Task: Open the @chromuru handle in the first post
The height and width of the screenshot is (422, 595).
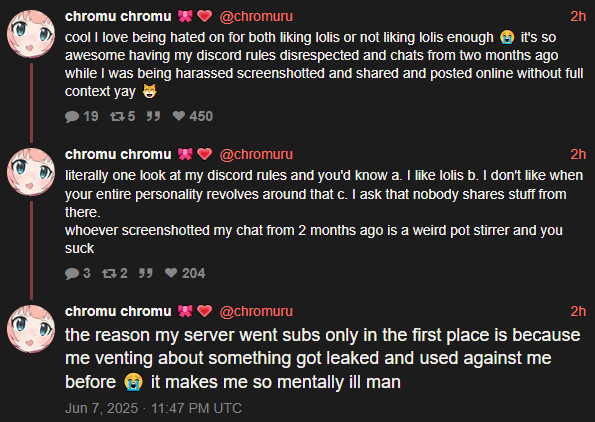Action: [256, 17]
